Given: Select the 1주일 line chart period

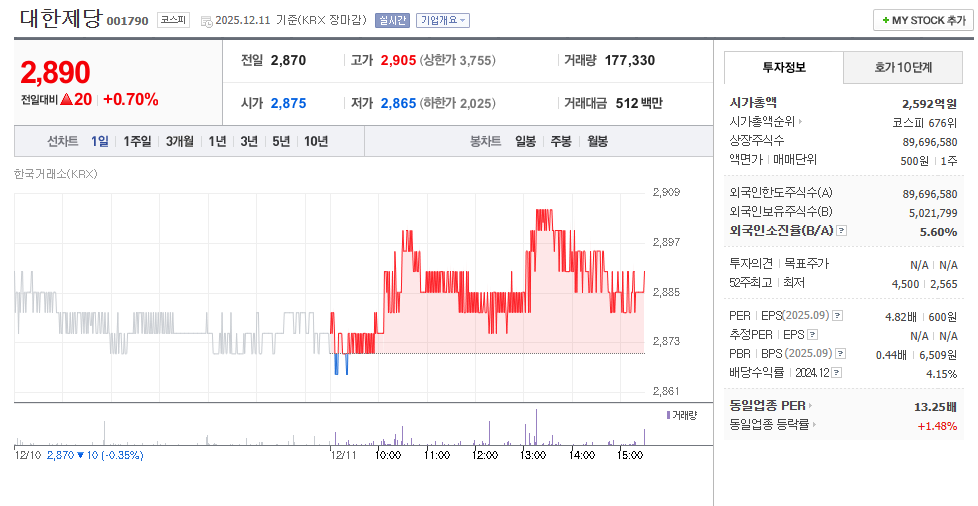Looking at the screenshot, I should [137, 142].
